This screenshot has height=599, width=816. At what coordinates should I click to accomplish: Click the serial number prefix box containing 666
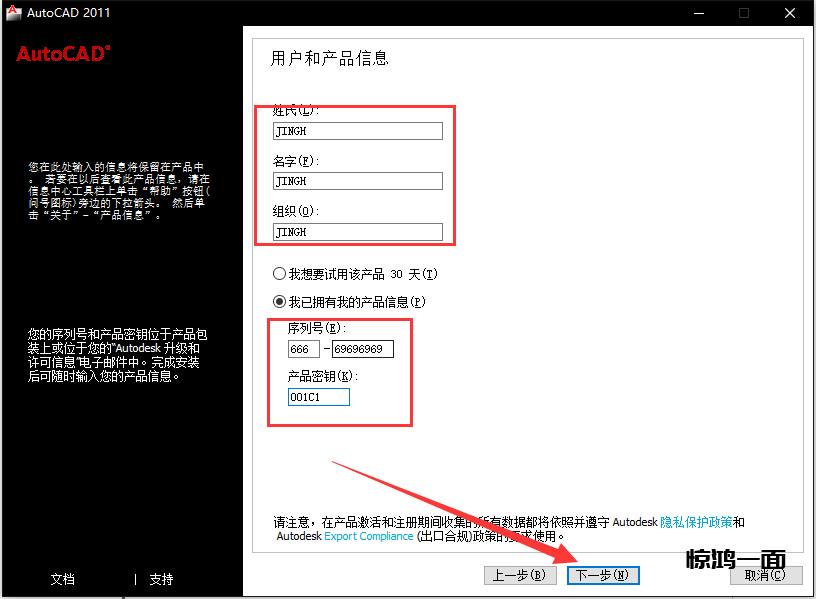point(303,349)
